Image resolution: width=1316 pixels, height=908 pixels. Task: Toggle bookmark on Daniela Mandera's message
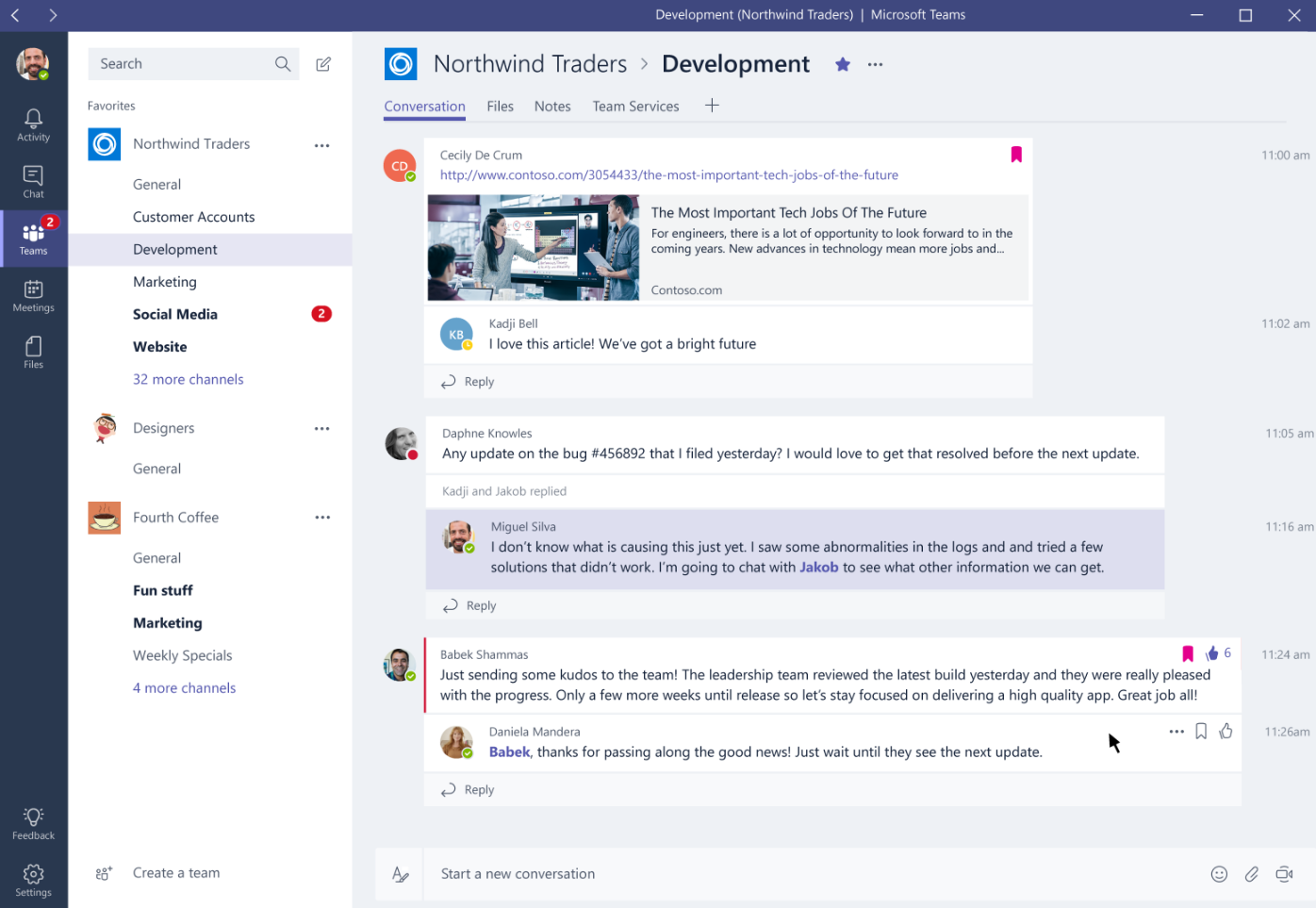click(1201, 732)
